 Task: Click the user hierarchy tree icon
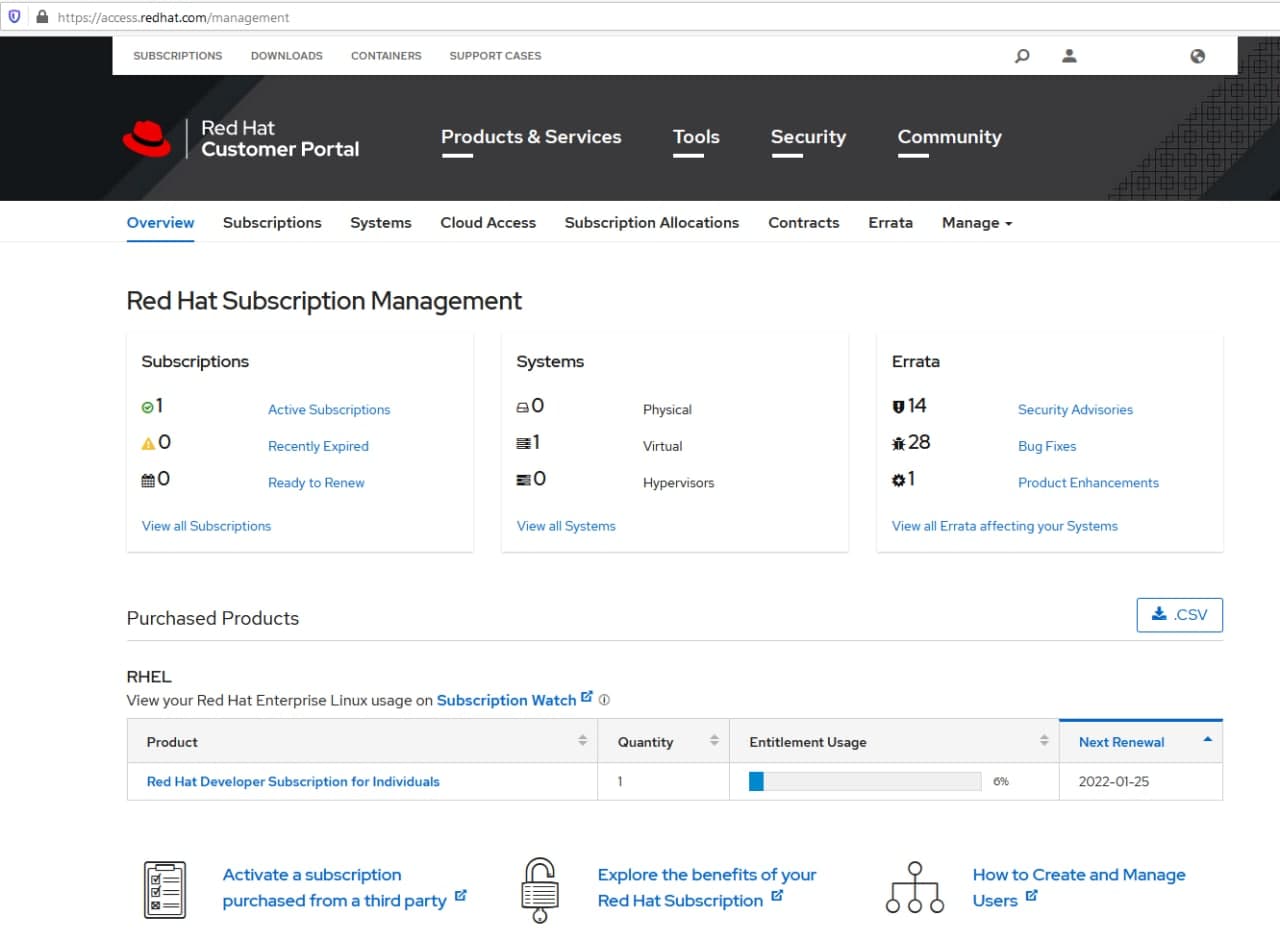coord(915,888)
